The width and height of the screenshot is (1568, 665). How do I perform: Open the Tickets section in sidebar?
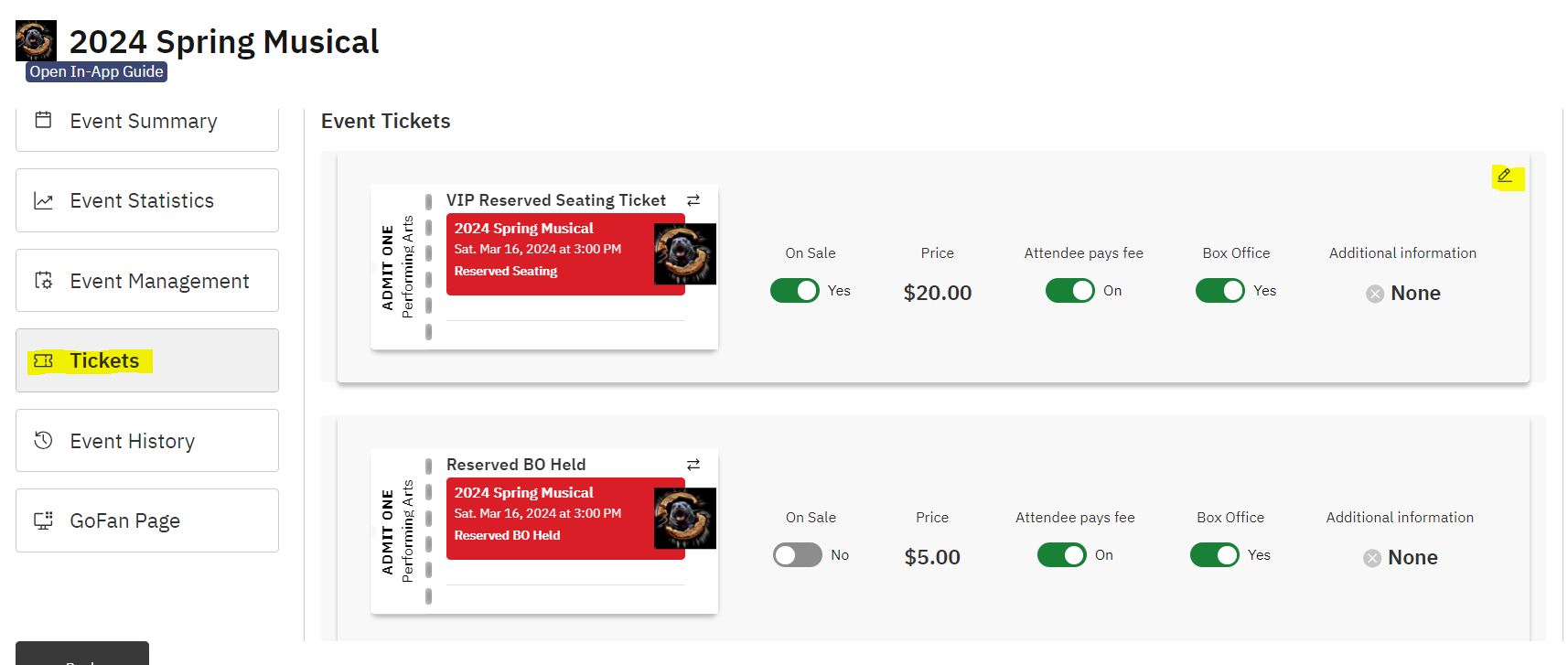[103, 360]
